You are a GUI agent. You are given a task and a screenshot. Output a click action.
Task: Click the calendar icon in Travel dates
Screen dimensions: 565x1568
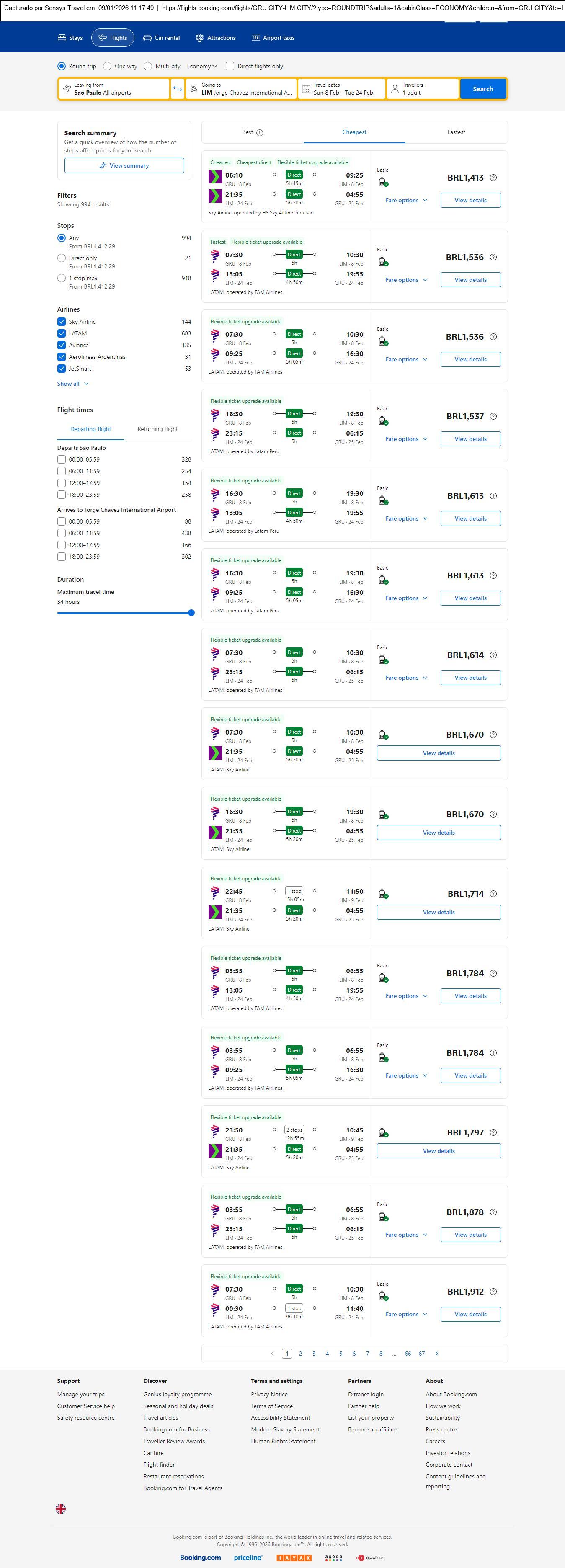coord(306,89)
